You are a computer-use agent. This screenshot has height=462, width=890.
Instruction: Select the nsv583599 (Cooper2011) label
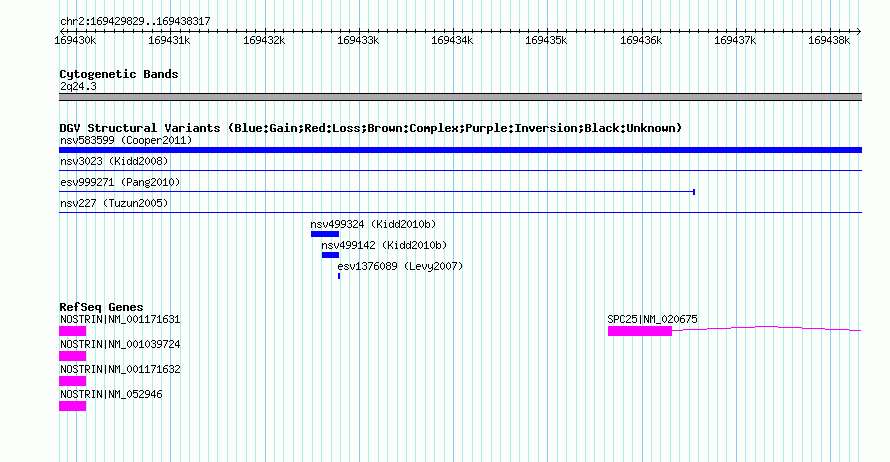click(x=126, y=140)
